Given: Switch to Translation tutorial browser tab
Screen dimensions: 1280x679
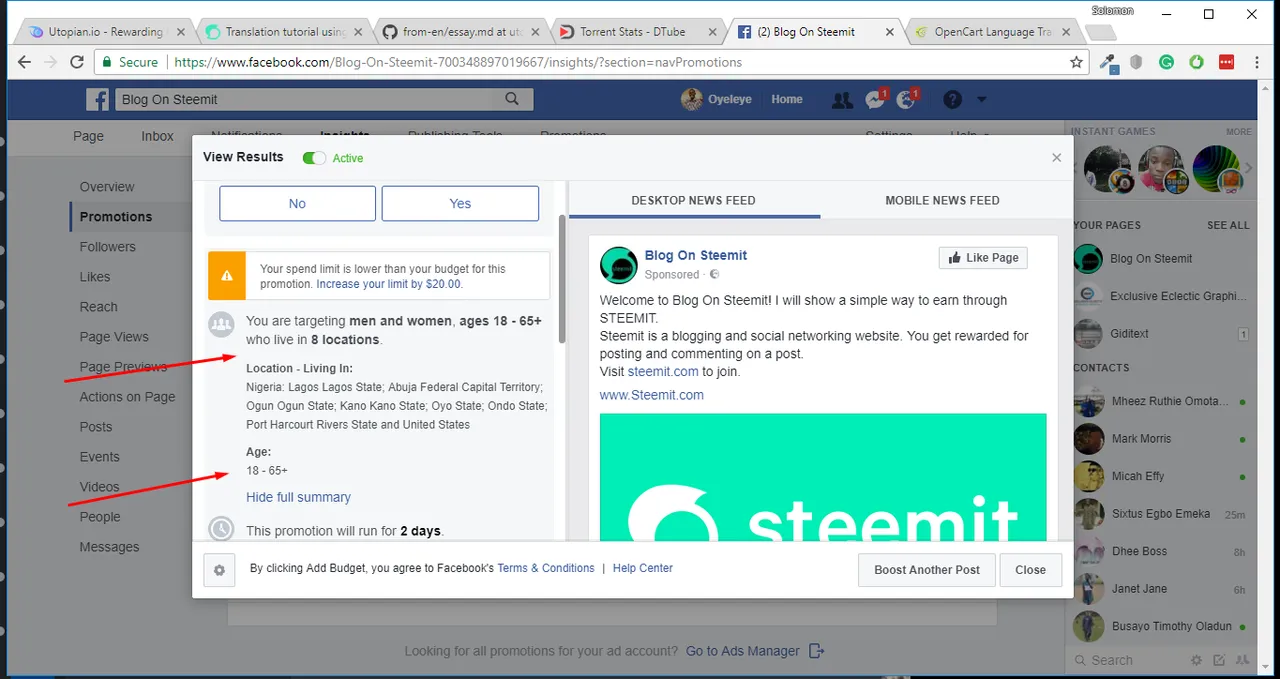Looking at the screenshot, I should pos(284,32).
